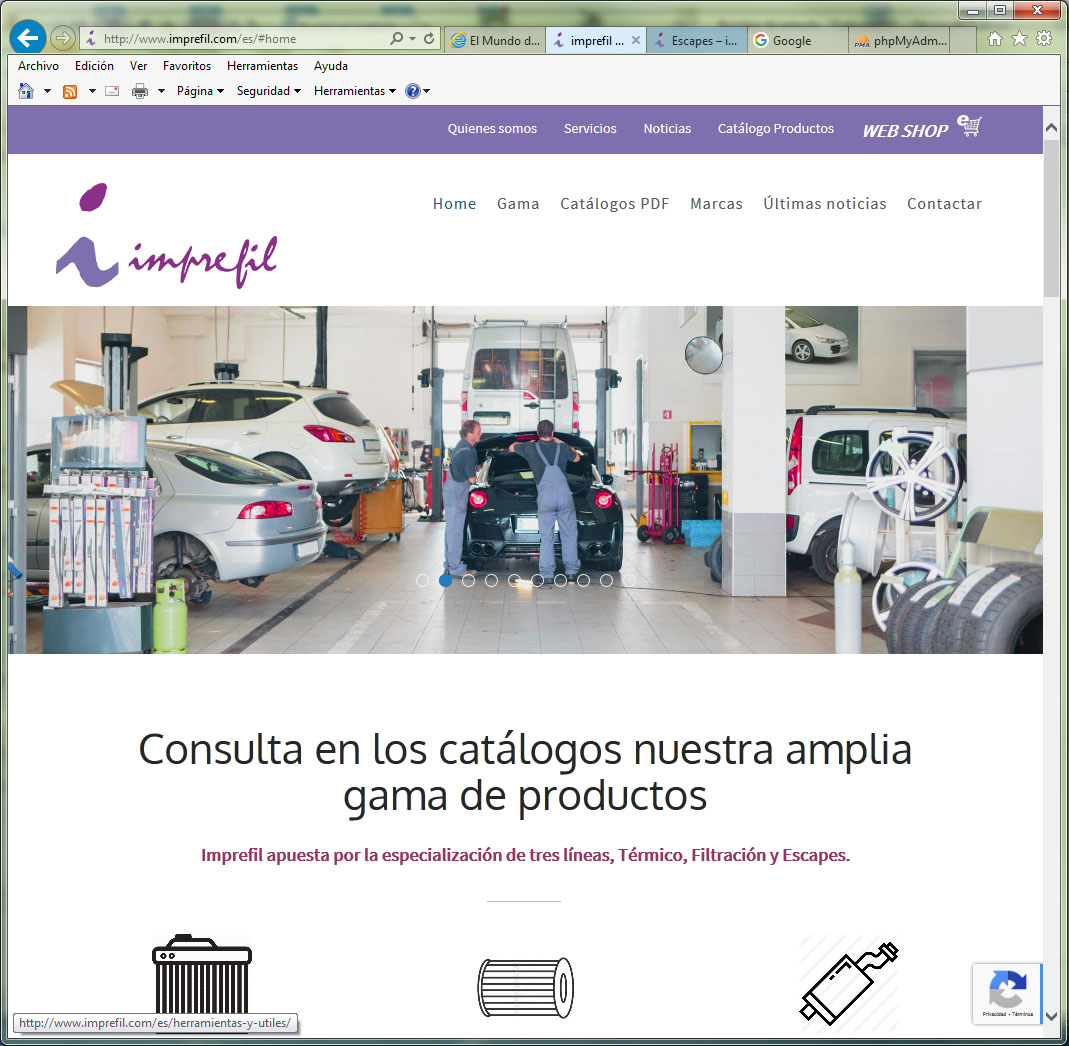Viewport: 1069px width, 1046px height.
Task: Select the last carousel slide dot
Action: 629,580
